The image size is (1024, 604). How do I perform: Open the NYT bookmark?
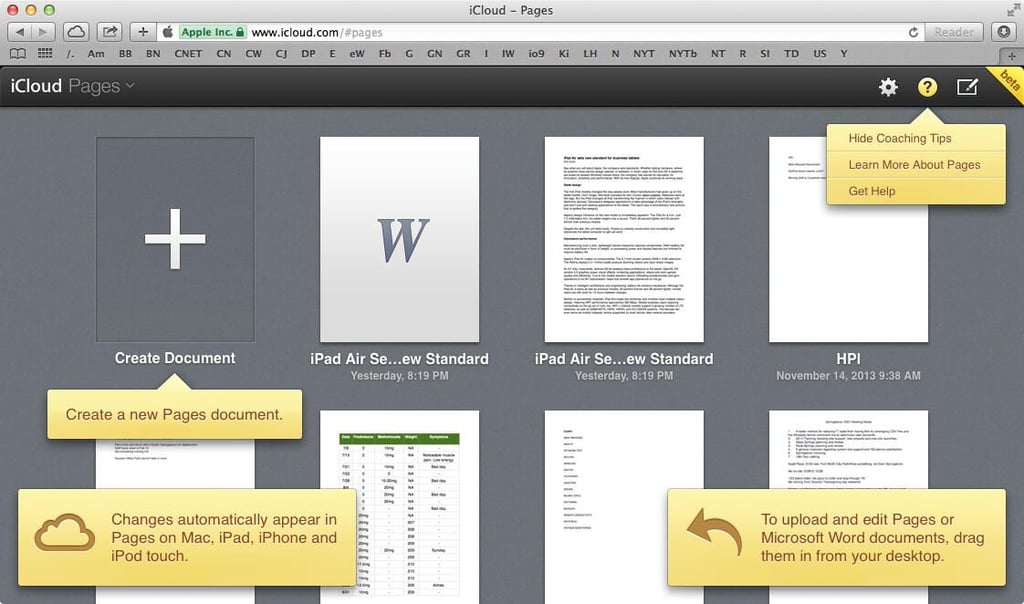point(643,54)
